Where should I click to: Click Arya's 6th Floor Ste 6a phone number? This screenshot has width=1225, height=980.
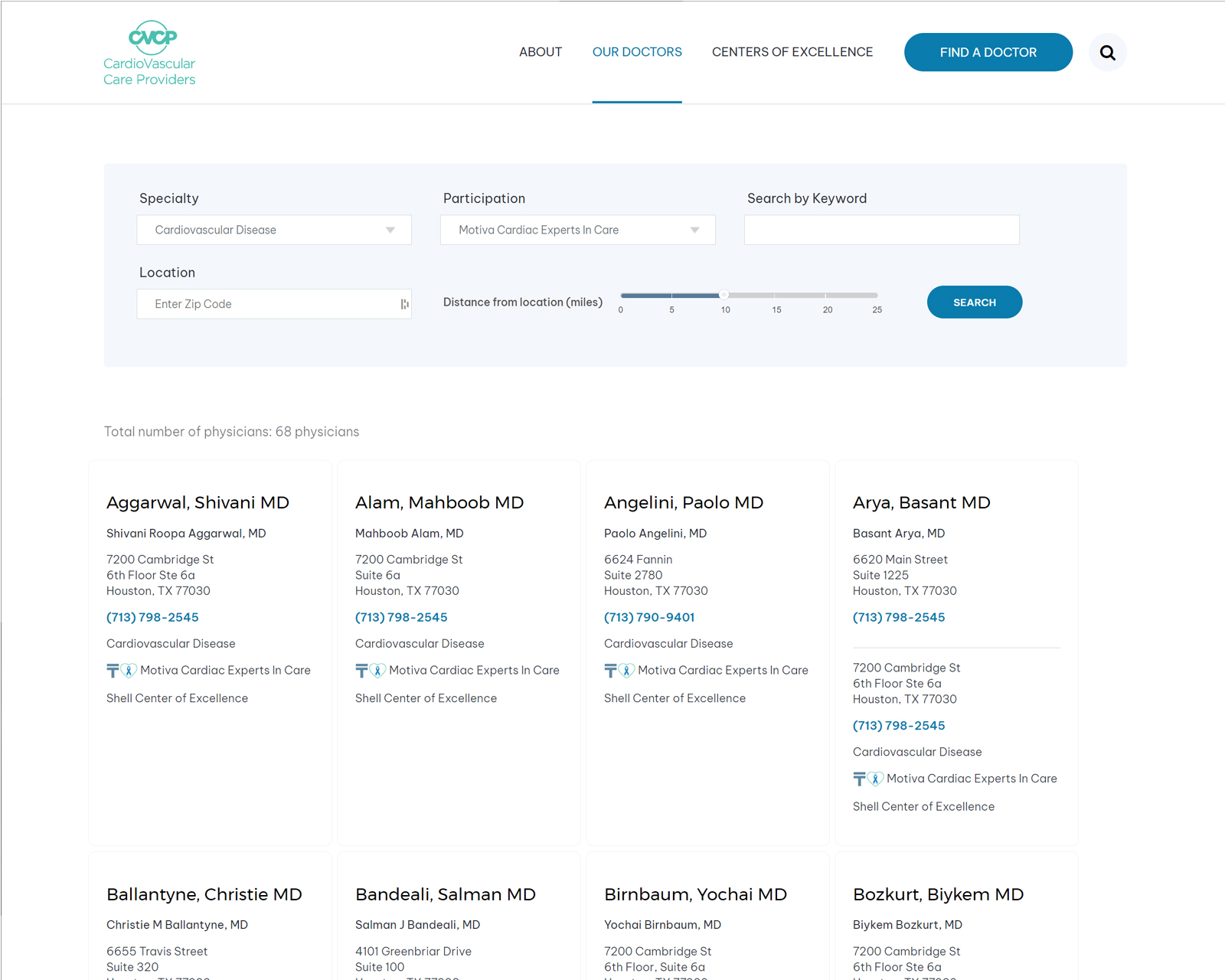click(899, 725)
